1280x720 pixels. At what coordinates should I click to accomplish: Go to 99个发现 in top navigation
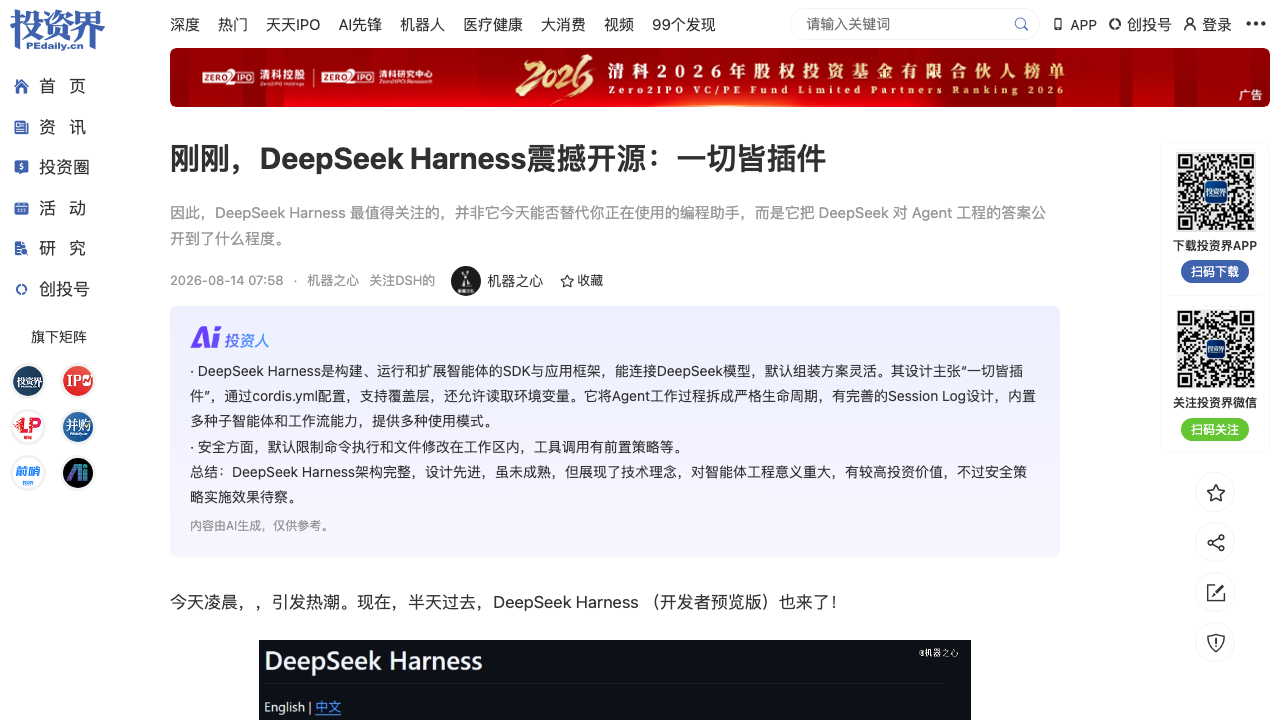684,24
